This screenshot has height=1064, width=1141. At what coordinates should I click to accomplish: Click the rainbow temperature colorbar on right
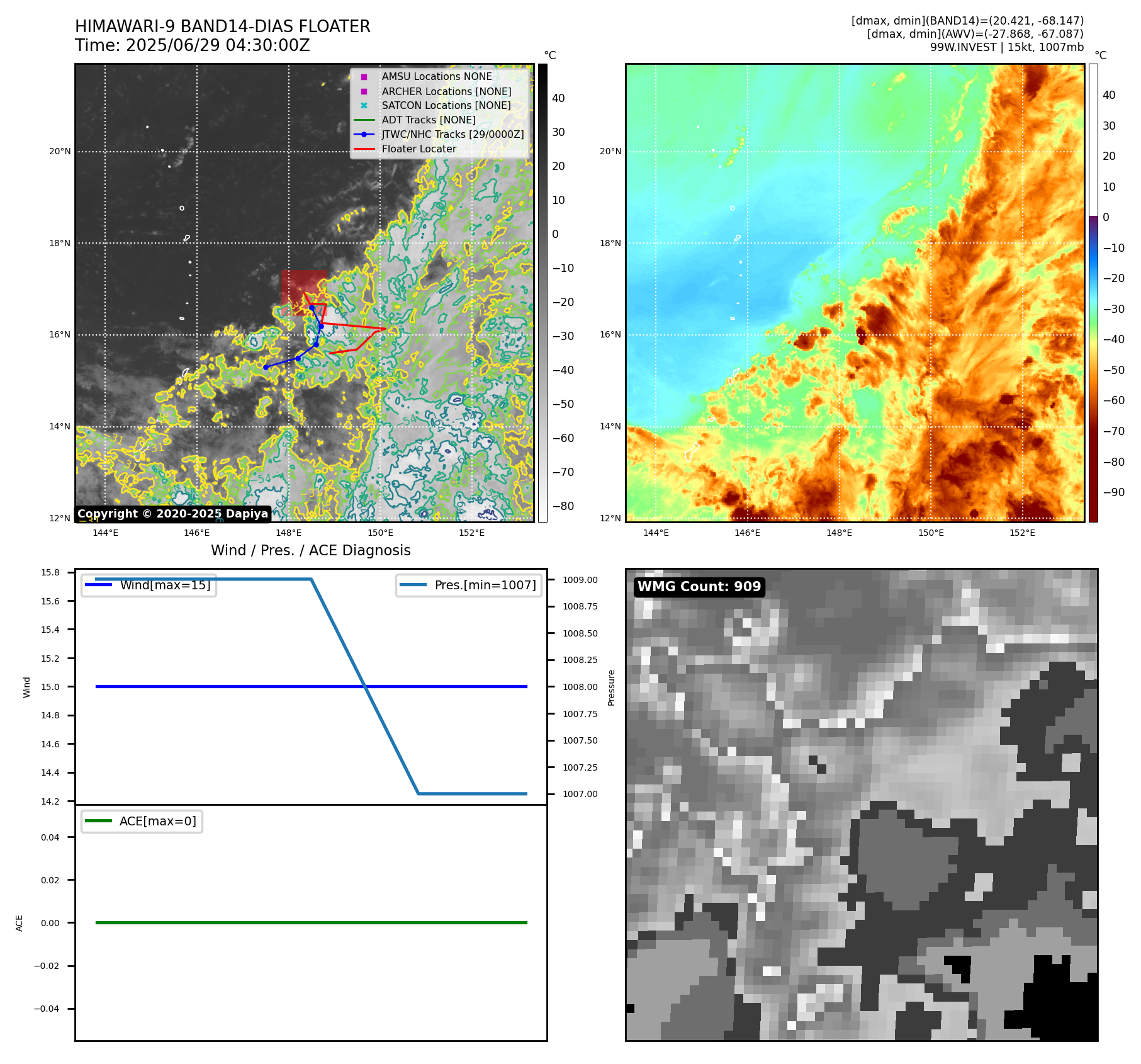pos(1093,293)
